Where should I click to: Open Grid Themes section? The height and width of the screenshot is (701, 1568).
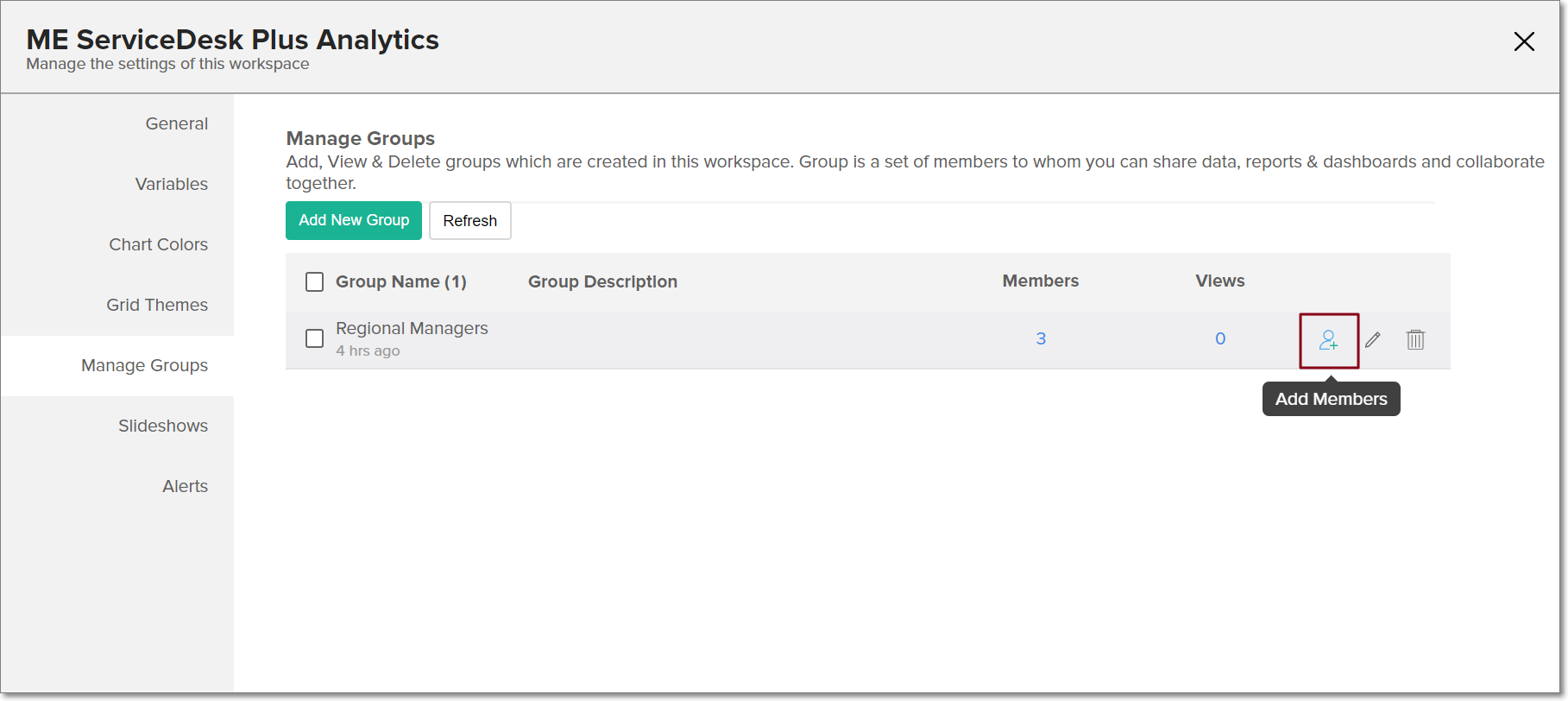point(157,305)
